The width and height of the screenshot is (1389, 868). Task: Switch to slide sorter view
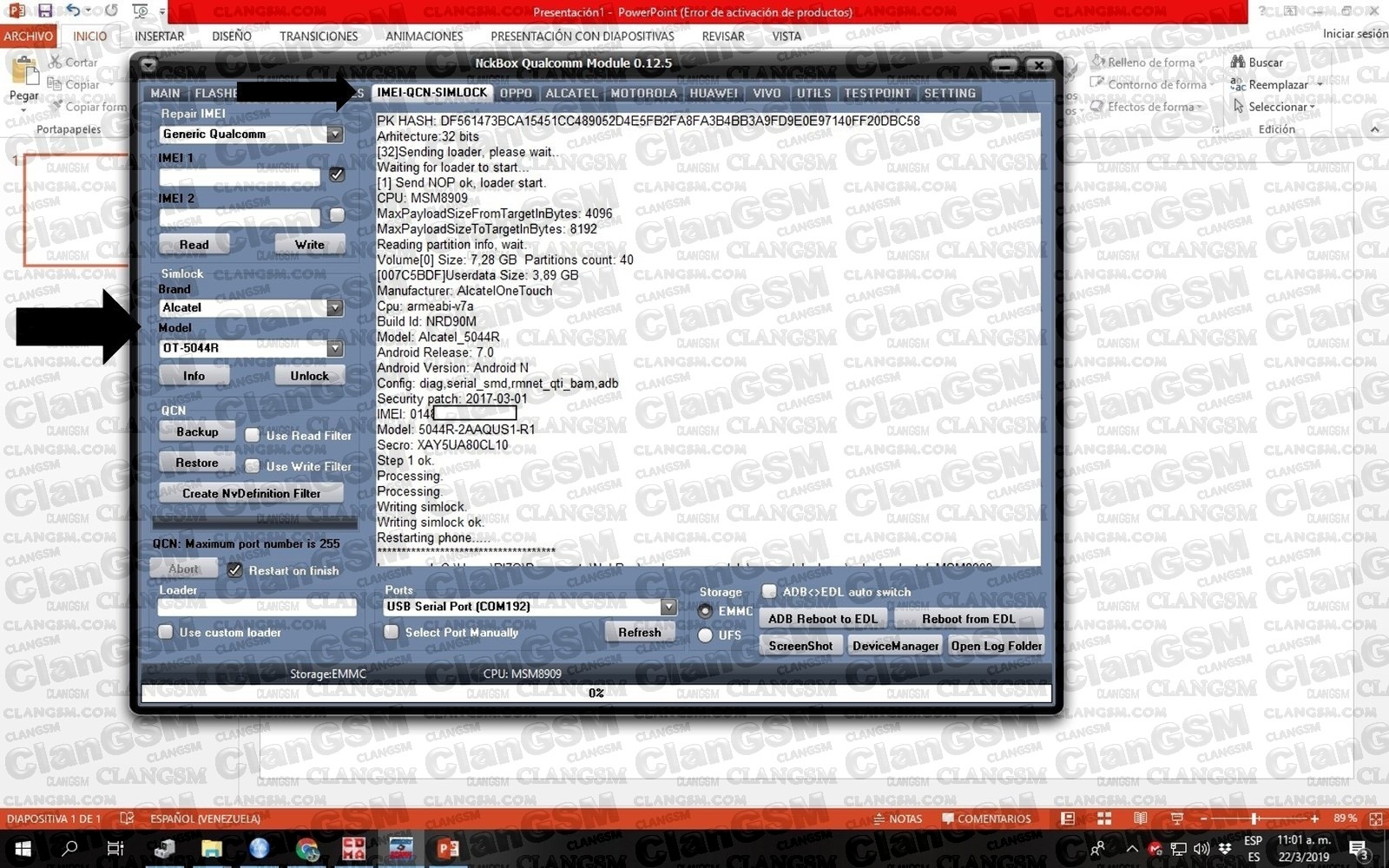coord(1104,819)
